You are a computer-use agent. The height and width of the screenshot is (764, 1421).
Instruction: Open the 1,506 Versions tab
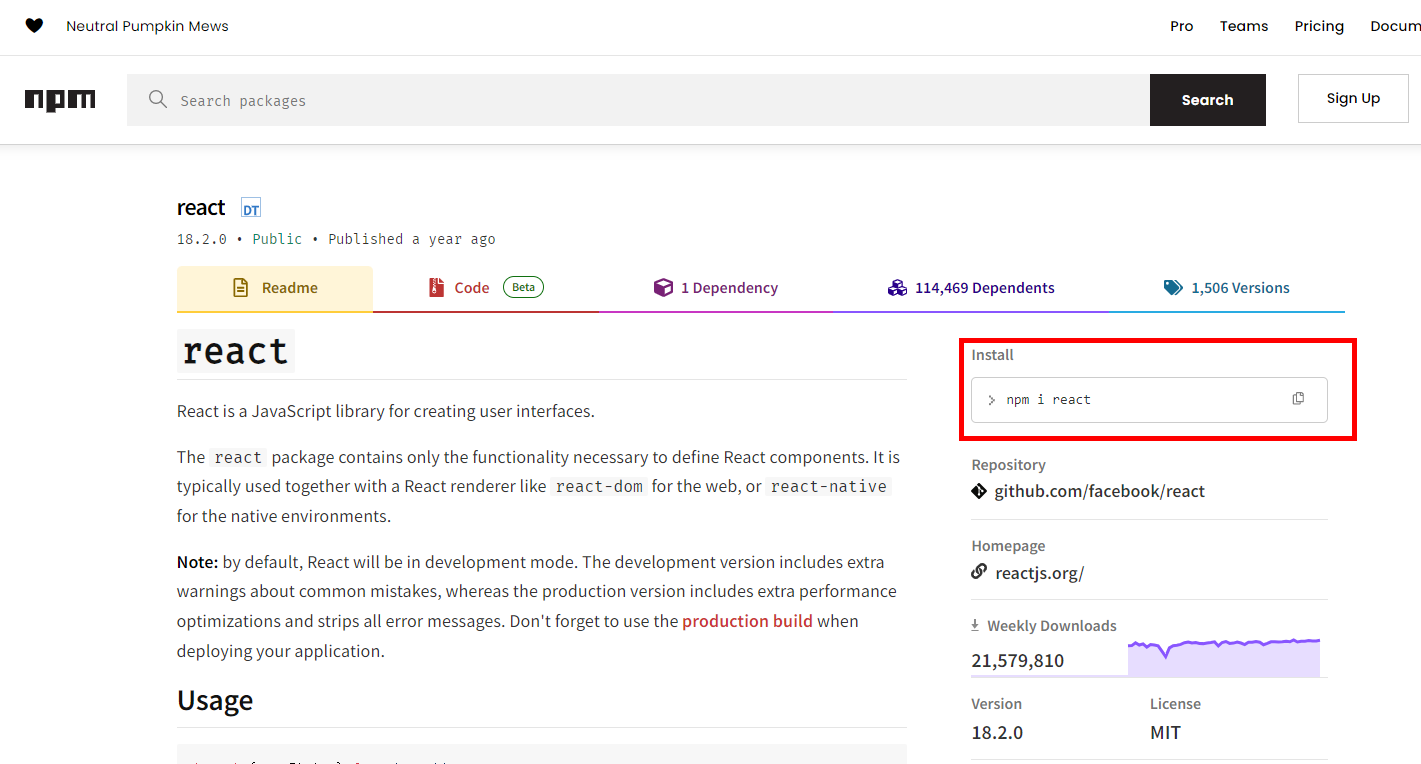[1227, 288]
